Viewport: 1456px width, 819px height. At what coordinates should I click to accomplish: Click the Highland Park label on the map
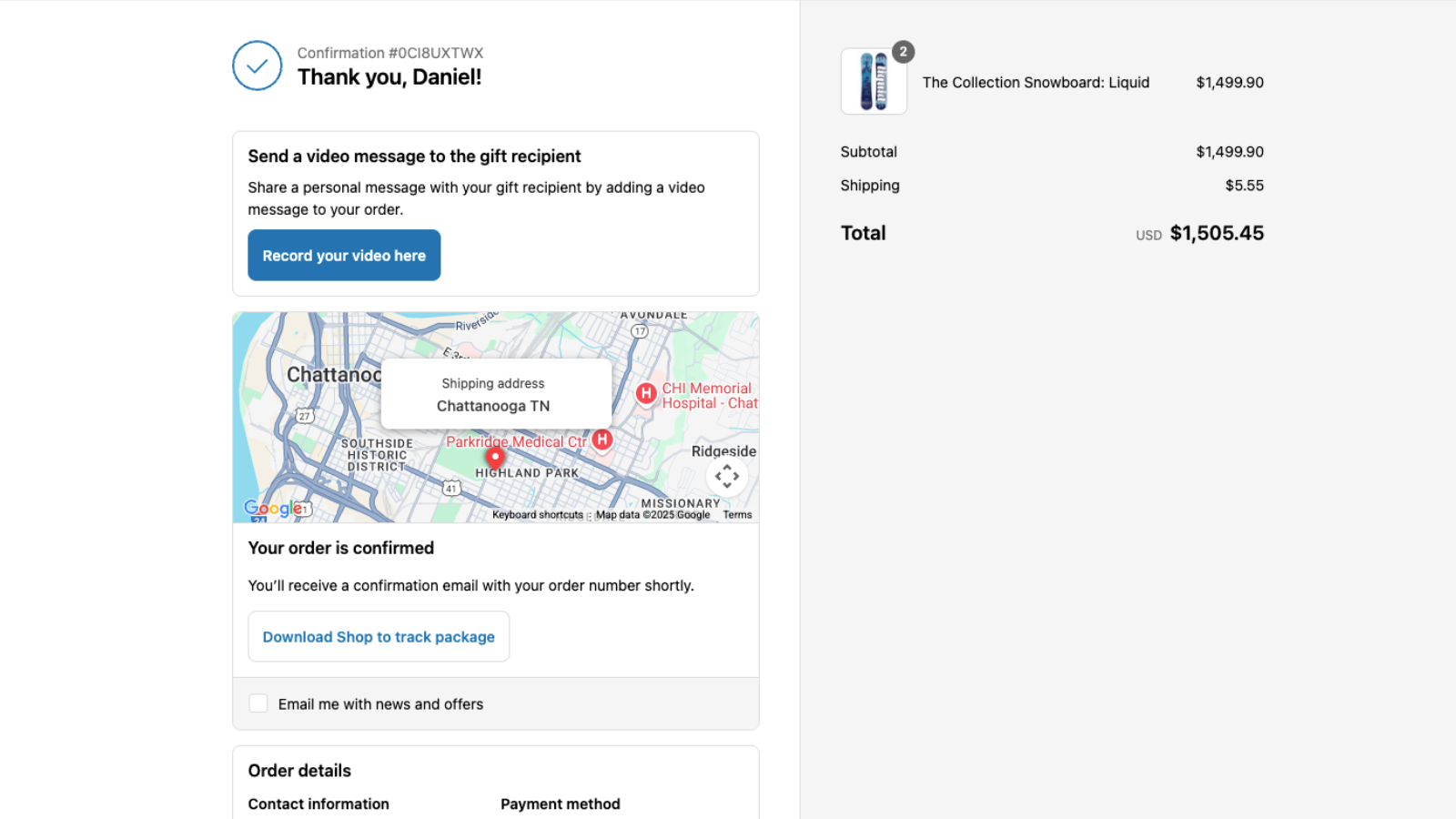click(526, 472)
